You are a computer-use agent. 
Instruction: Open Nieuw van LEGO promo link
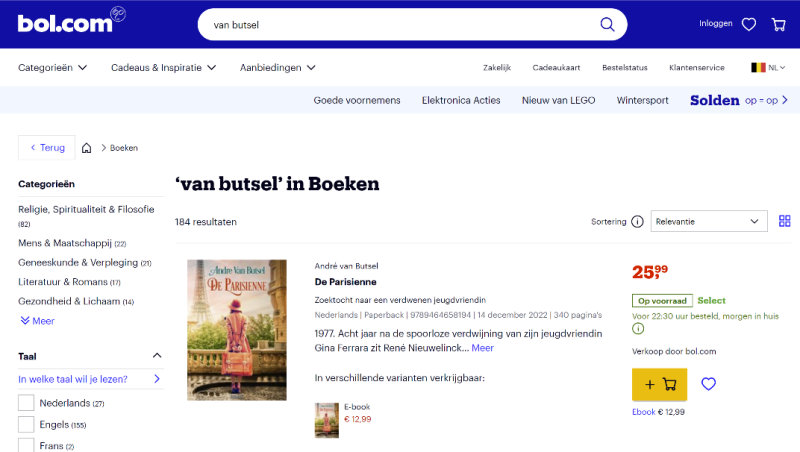[558, 100]
